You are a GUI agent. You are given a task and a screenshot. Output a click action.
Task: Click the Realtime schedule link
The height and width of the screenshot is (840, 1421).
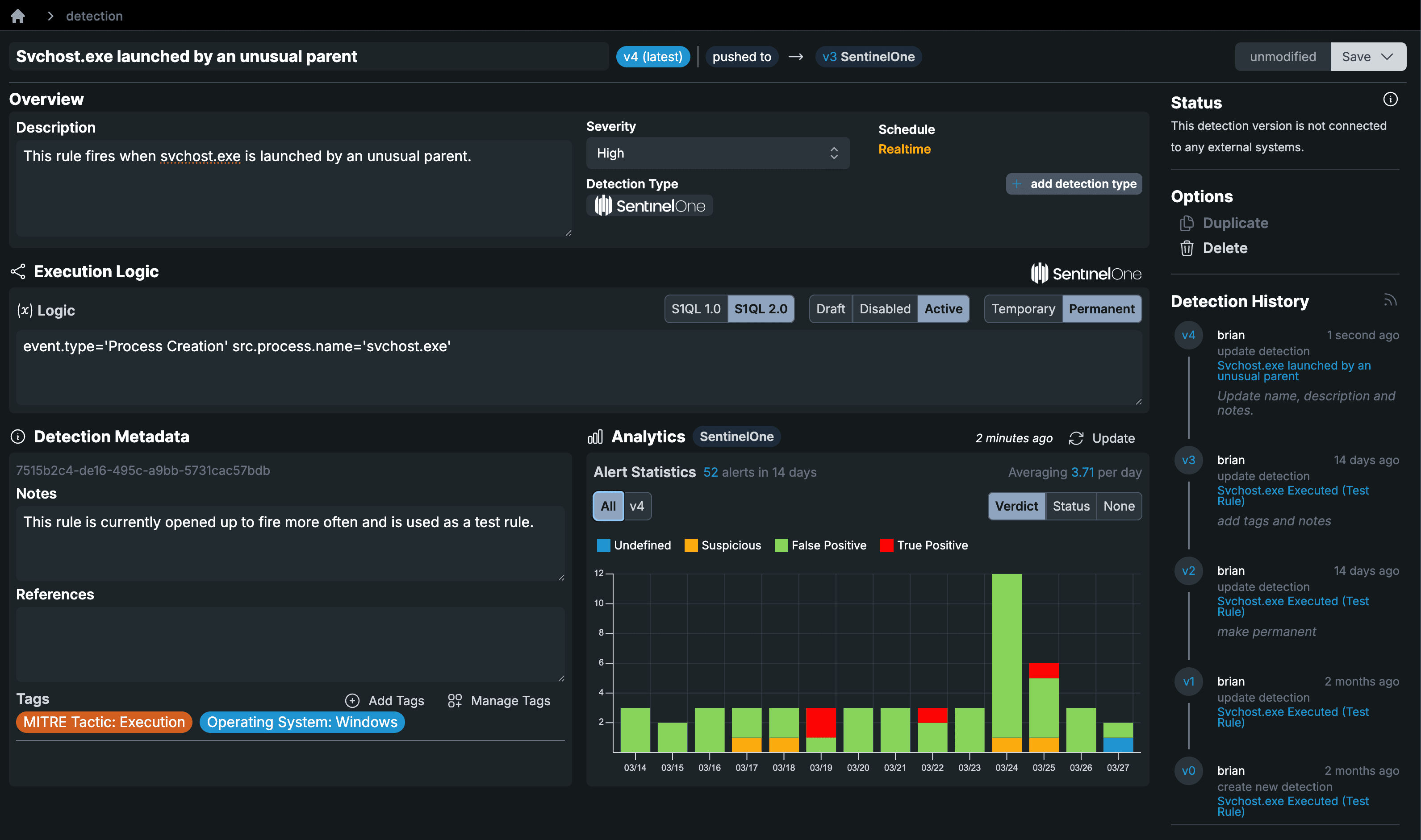point(904,149)
